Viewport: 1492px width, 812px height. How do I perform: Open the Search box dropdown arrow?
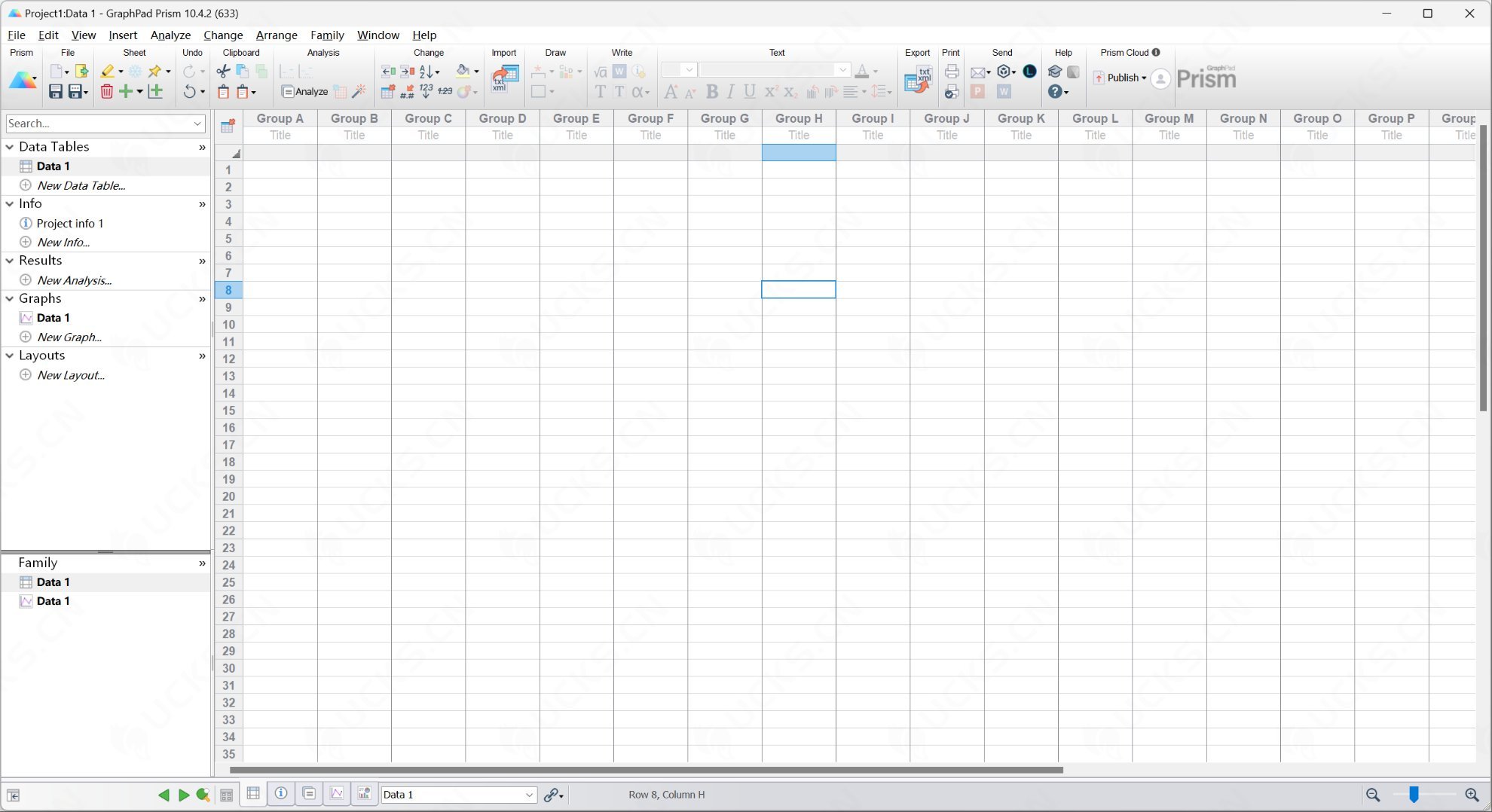click(x=197, y=124)
